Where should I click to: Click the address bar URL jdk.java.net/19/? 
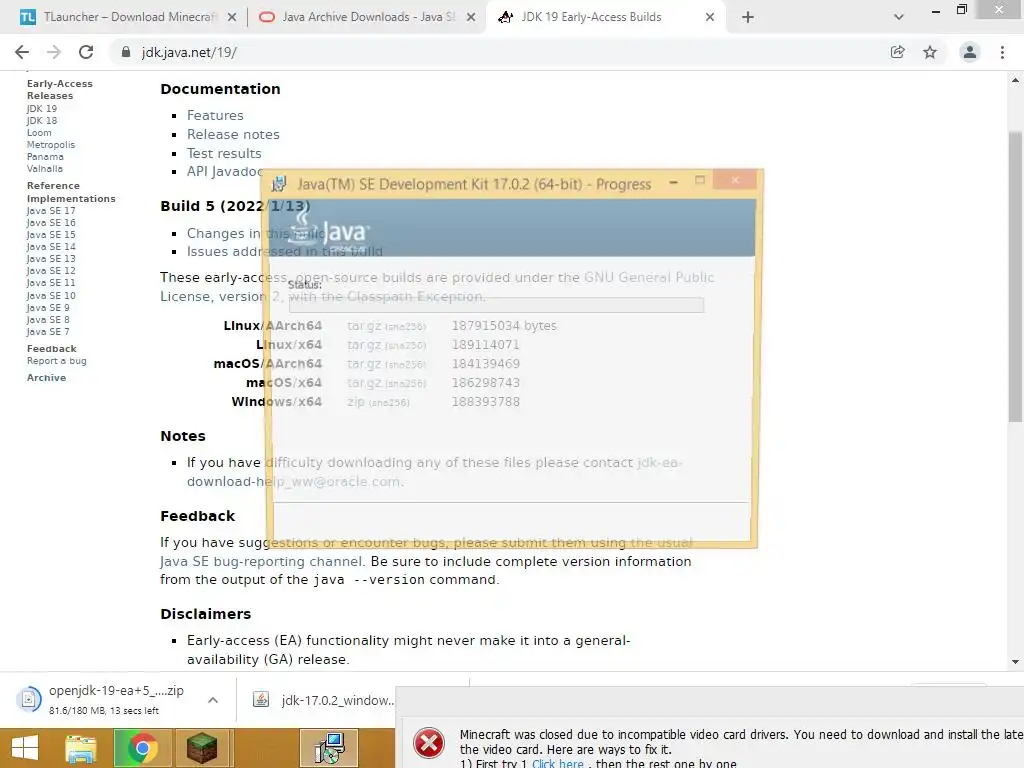(x=189, y=52)
